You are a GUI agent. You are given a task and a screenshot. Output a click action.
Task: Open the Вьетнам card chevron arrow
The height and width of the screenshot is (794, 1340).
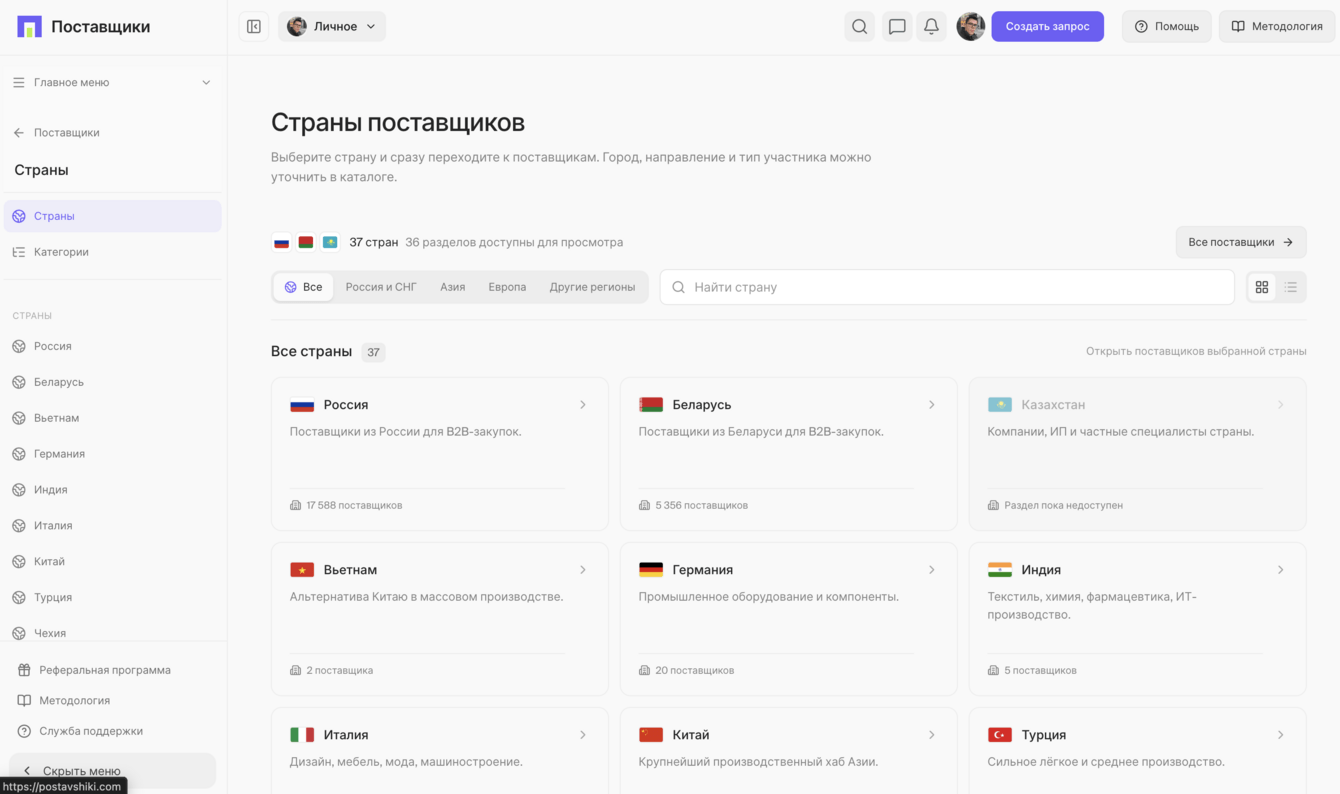(583, 570)
